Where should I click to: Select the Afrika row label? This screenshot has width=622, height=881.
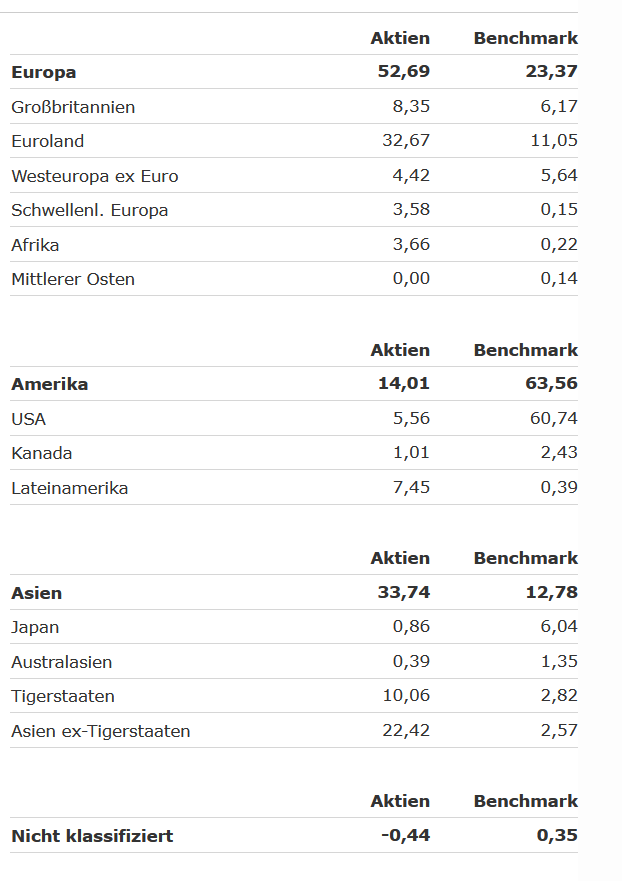35,245
